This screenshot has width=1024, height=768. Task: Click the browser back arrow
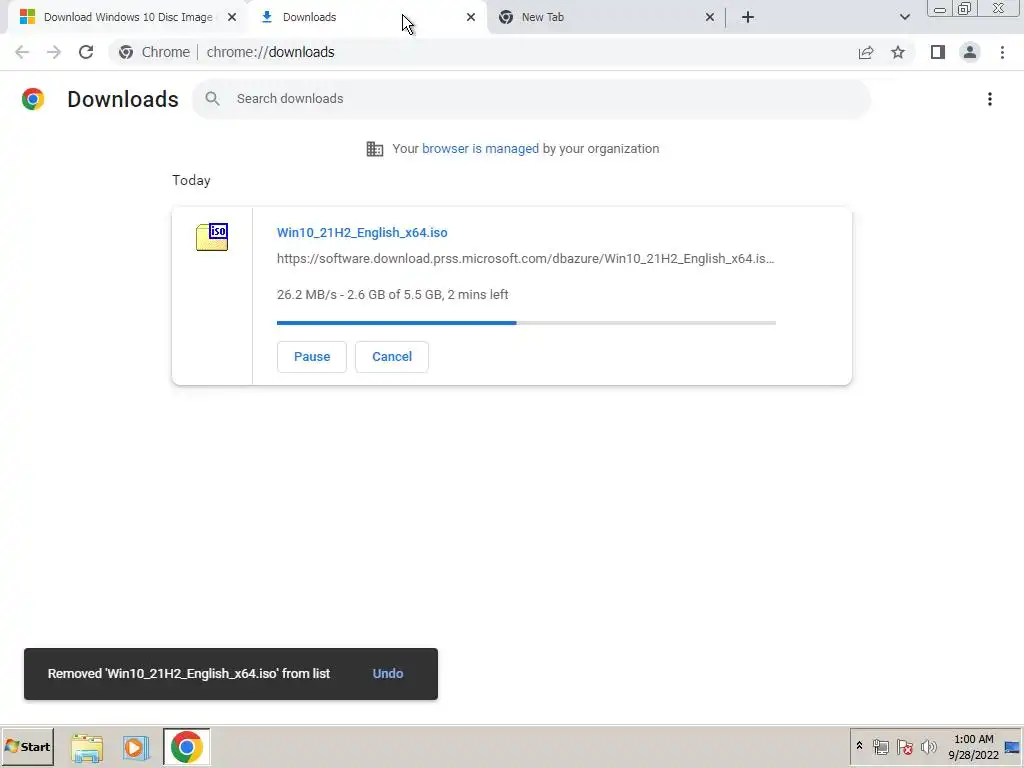pos(22,52)
